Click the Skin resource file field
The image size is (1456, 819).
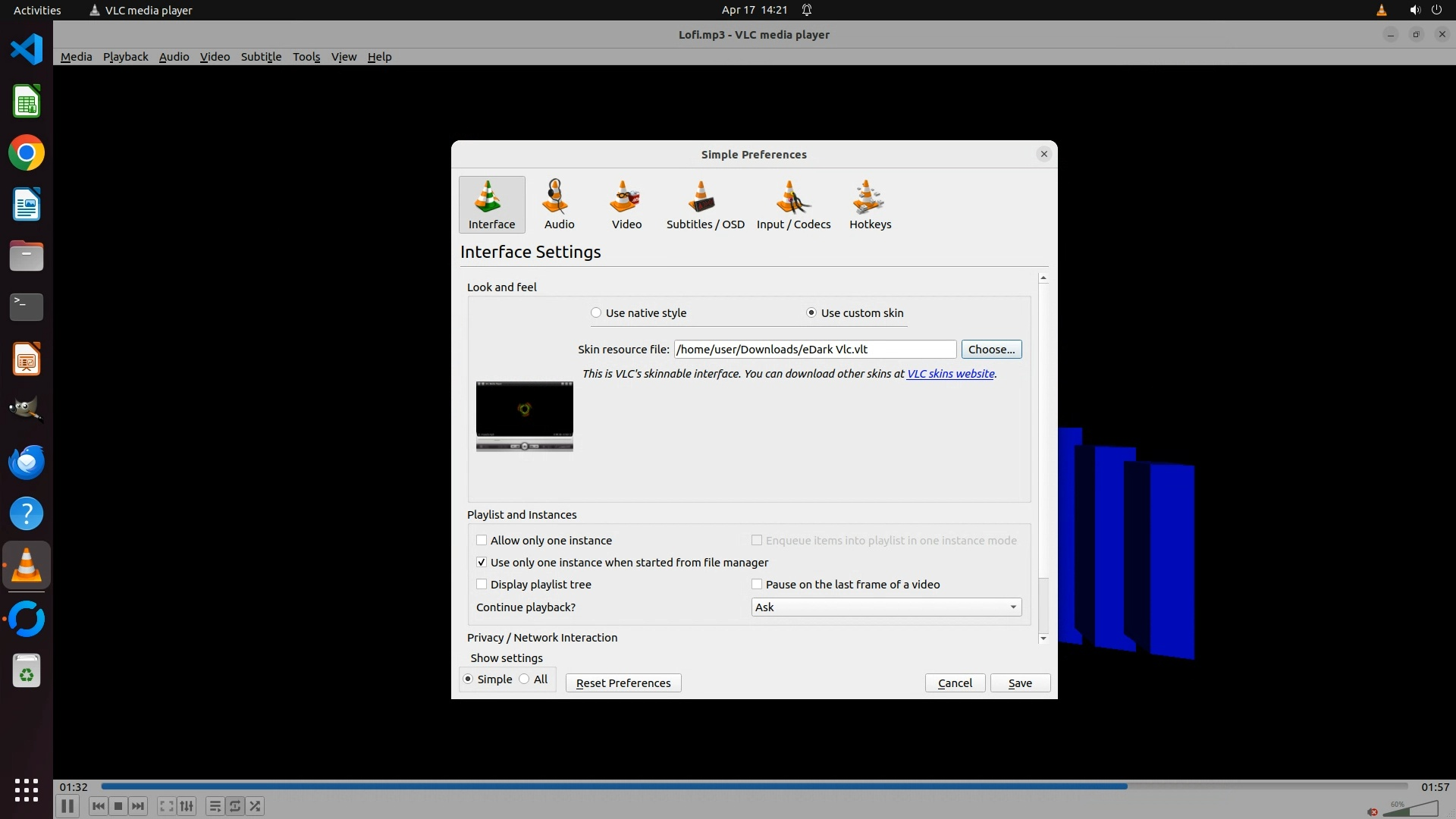coord(814,349)
